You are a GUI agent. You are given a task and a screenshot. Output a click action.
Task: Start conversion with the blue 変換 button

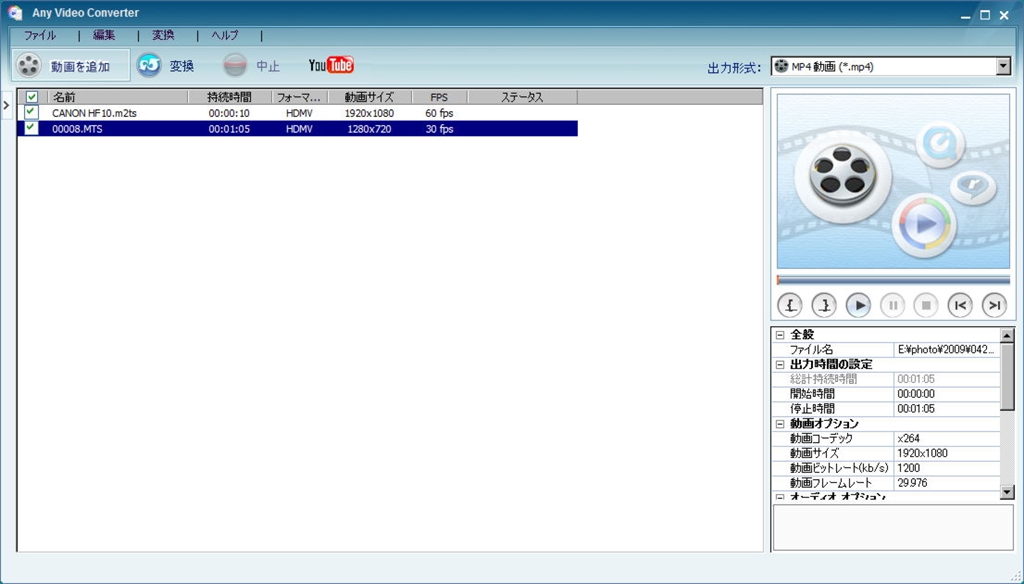(x=165, y=65)
